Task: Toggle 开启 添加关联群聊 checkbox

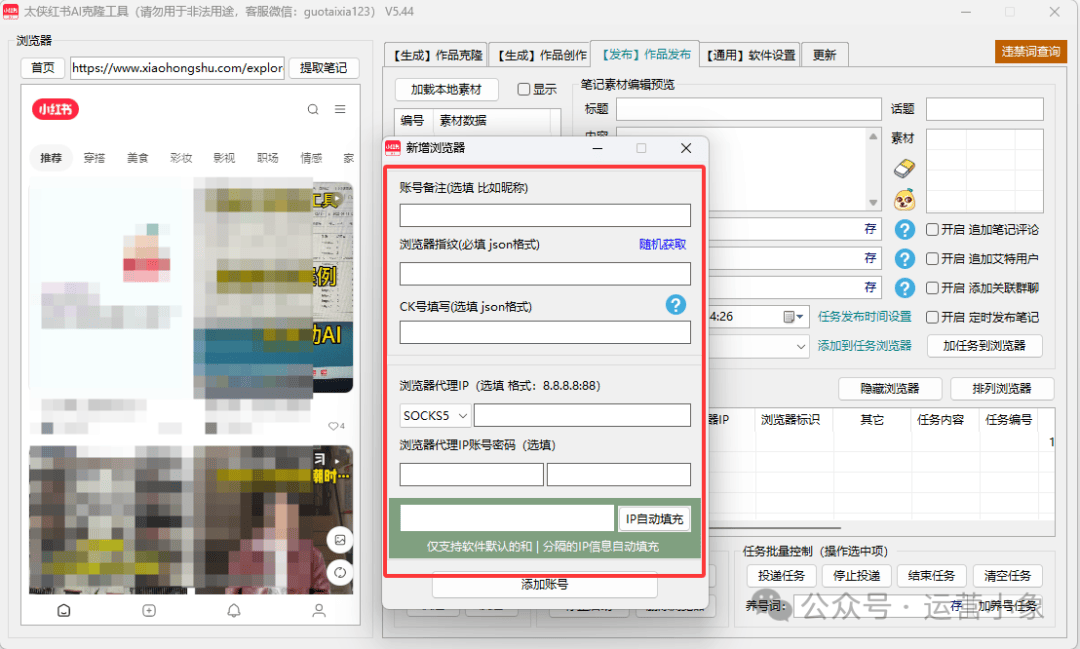Action: pos(933,287)
